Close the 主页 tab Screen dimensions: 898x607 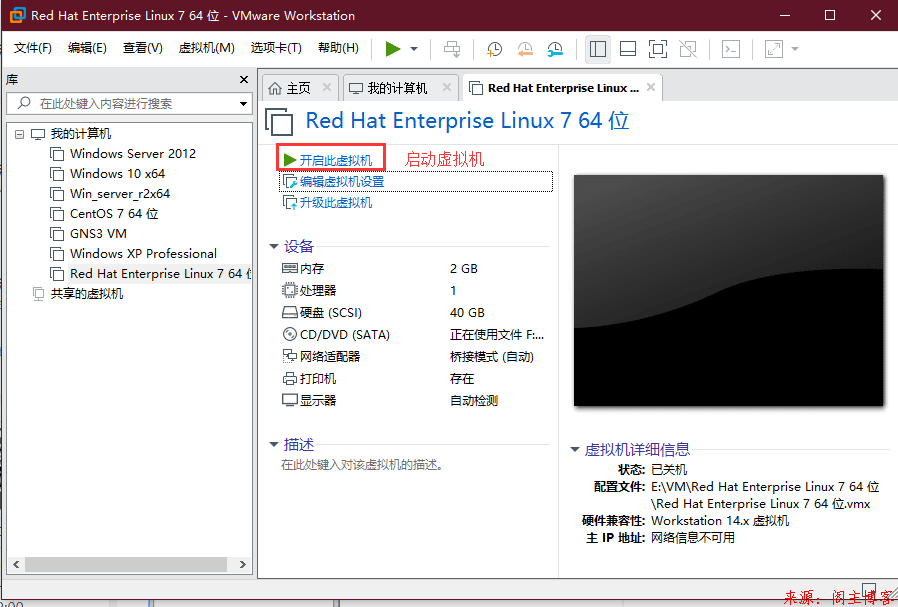(327, 88)
